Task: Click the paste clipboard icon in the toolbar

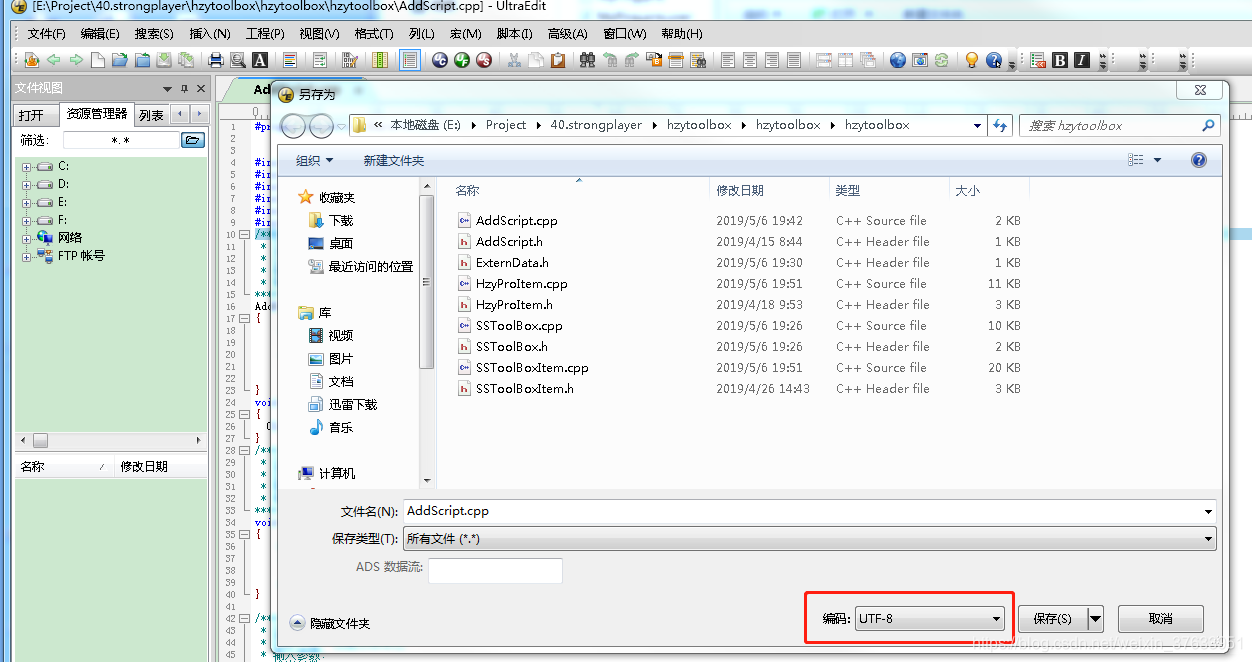Action: pyautogui.click(x=558, y=60)
